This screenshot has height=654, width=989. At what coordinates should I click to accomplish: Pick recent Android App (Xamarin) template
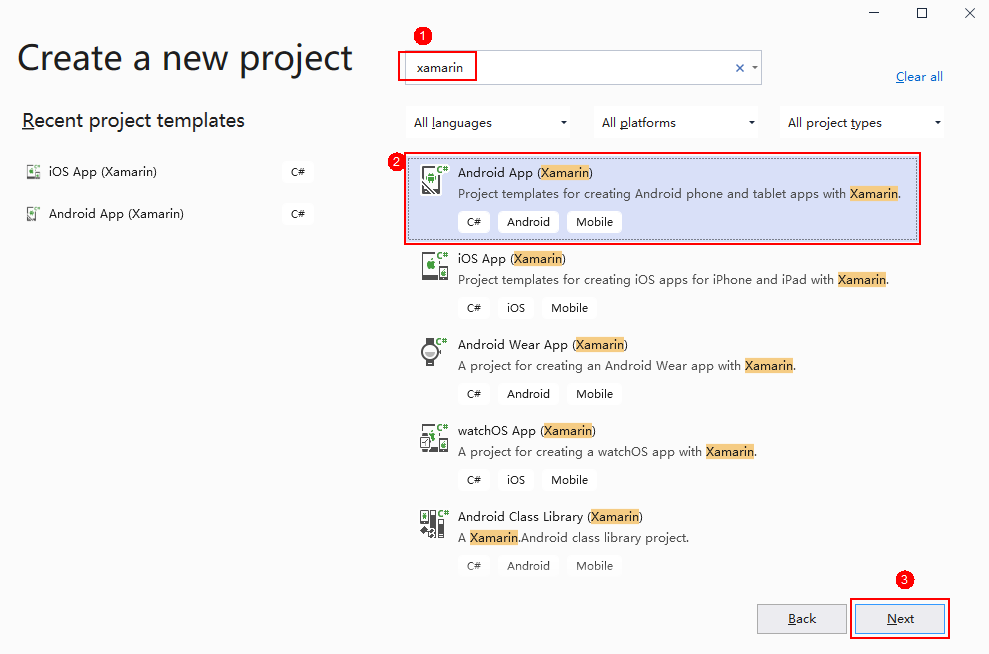click(116, 214)
